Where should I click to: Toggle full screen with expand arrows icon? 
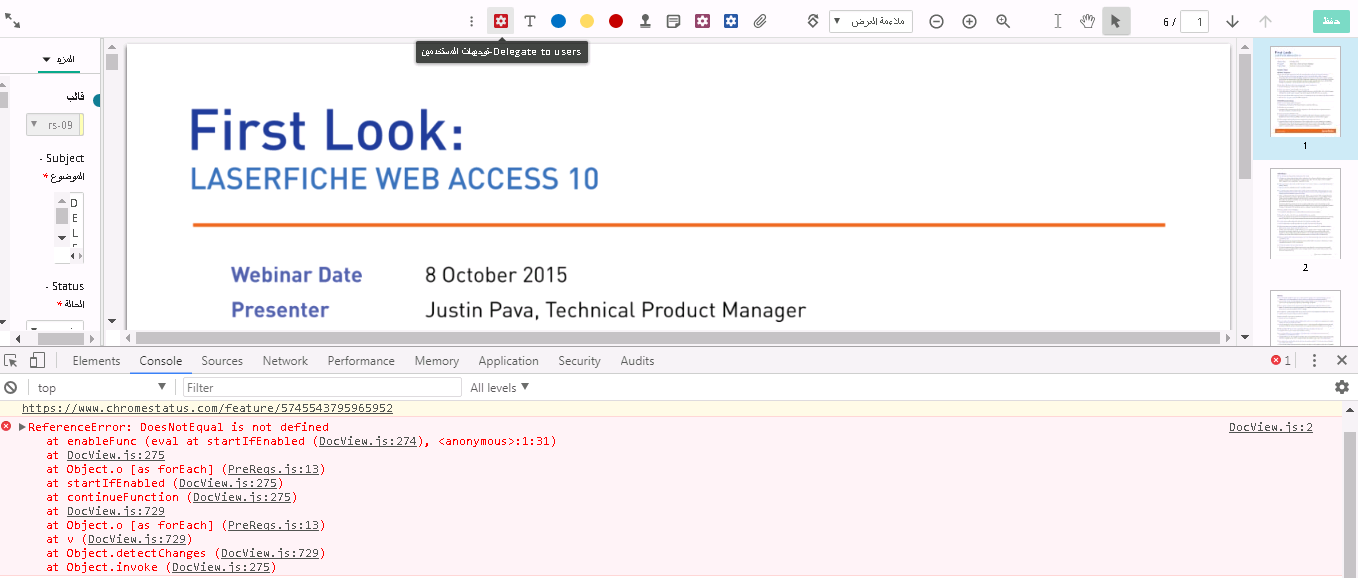click(13, 20)
